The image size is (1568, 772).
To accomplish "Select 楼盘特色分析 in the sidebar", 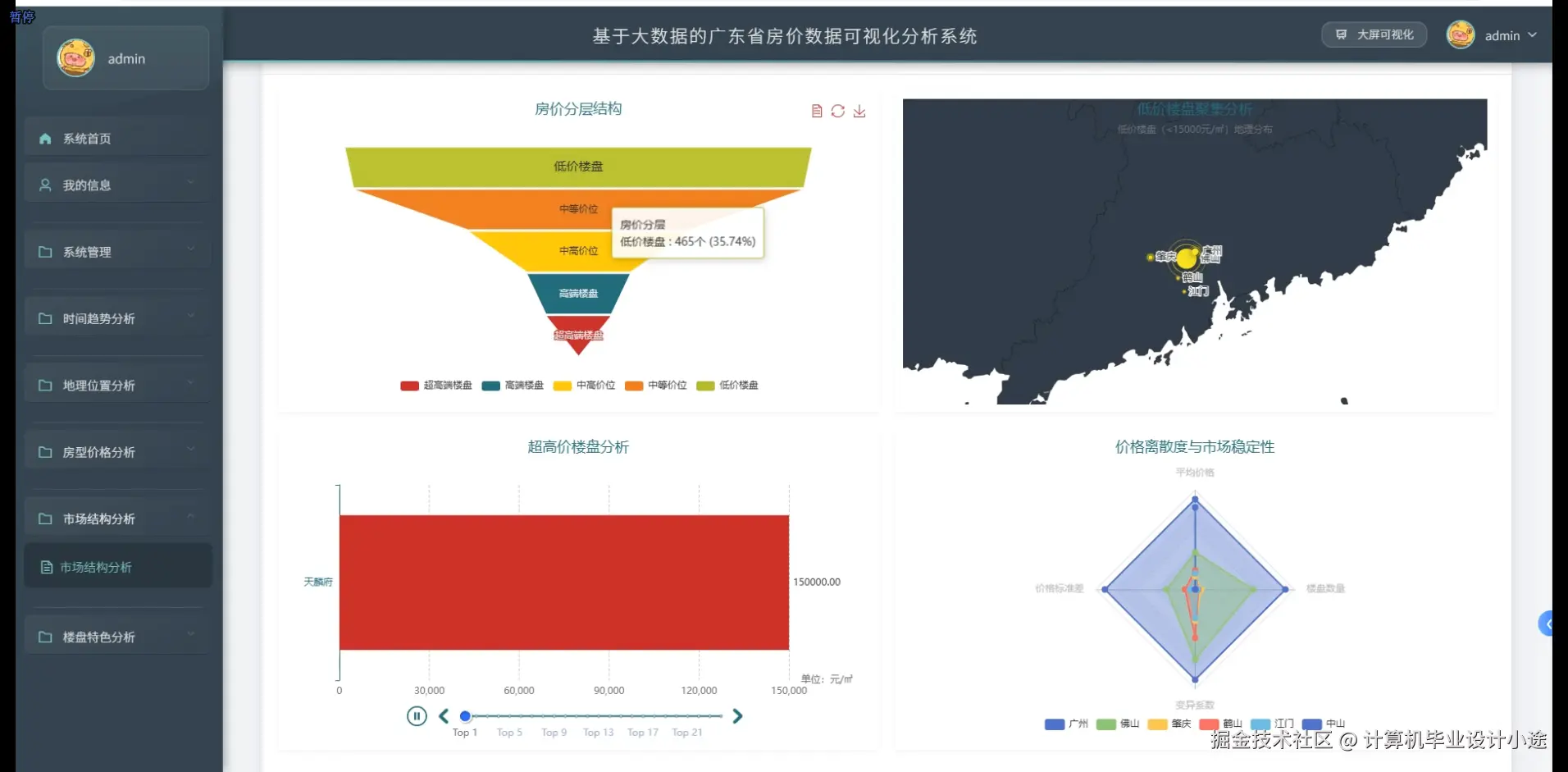I will click(x=100, y=637).
